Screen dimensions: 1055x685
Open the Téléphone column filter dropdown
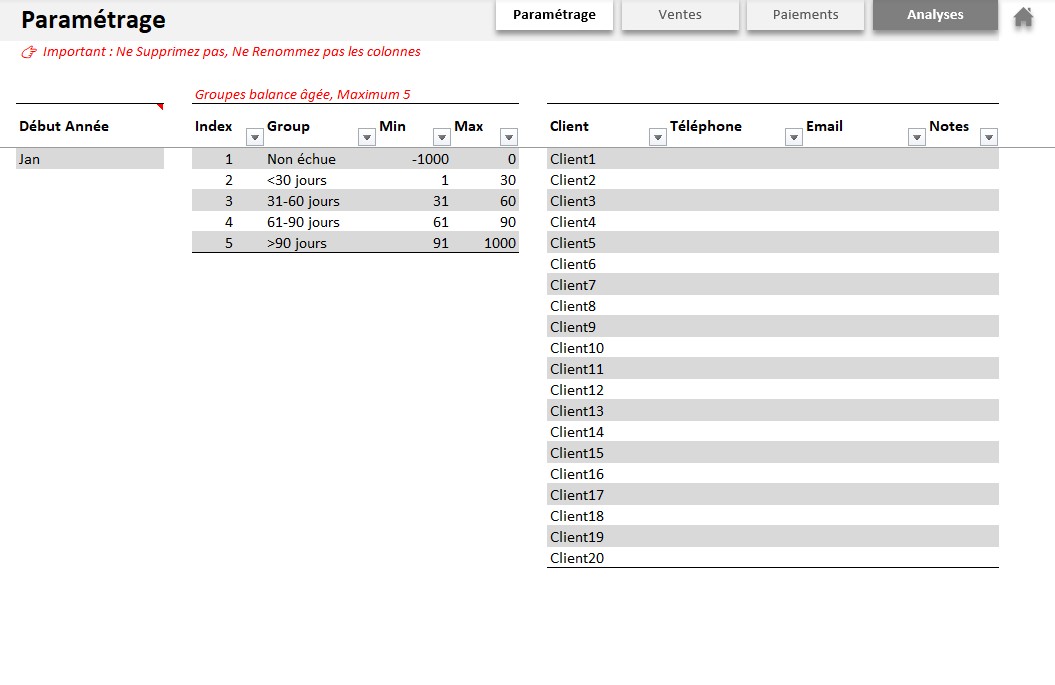pyautogui.click(x=794, y=137)
